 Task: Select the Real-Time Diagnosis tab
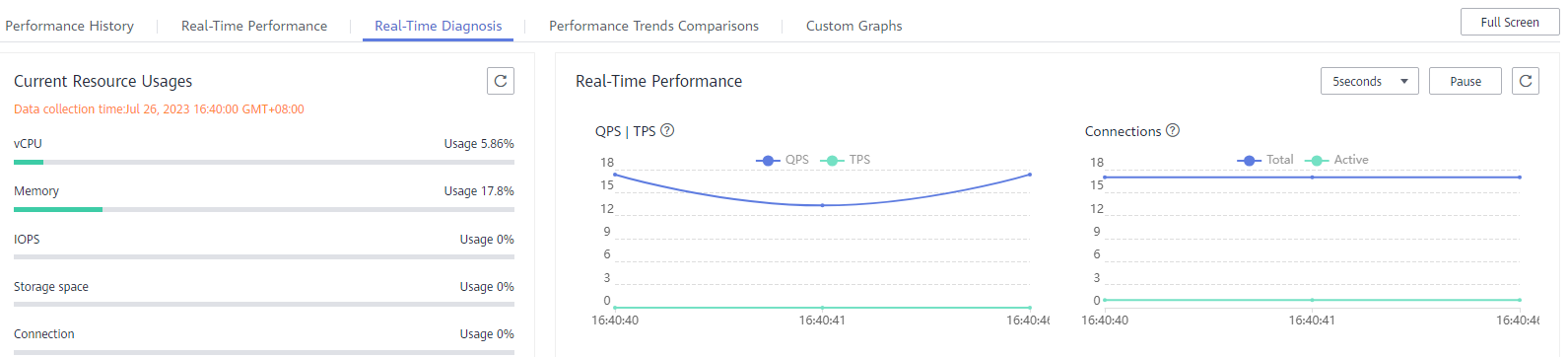click(x=439, y=26)
